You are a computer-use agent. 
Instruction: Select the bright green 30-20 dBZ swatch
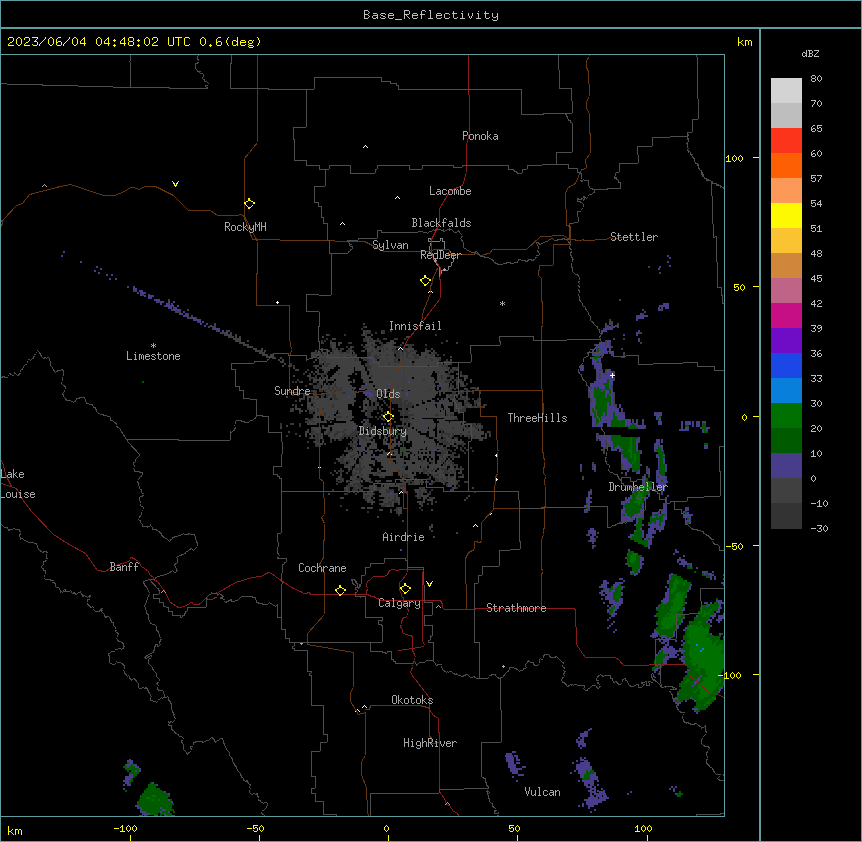(x=786, y=416)
